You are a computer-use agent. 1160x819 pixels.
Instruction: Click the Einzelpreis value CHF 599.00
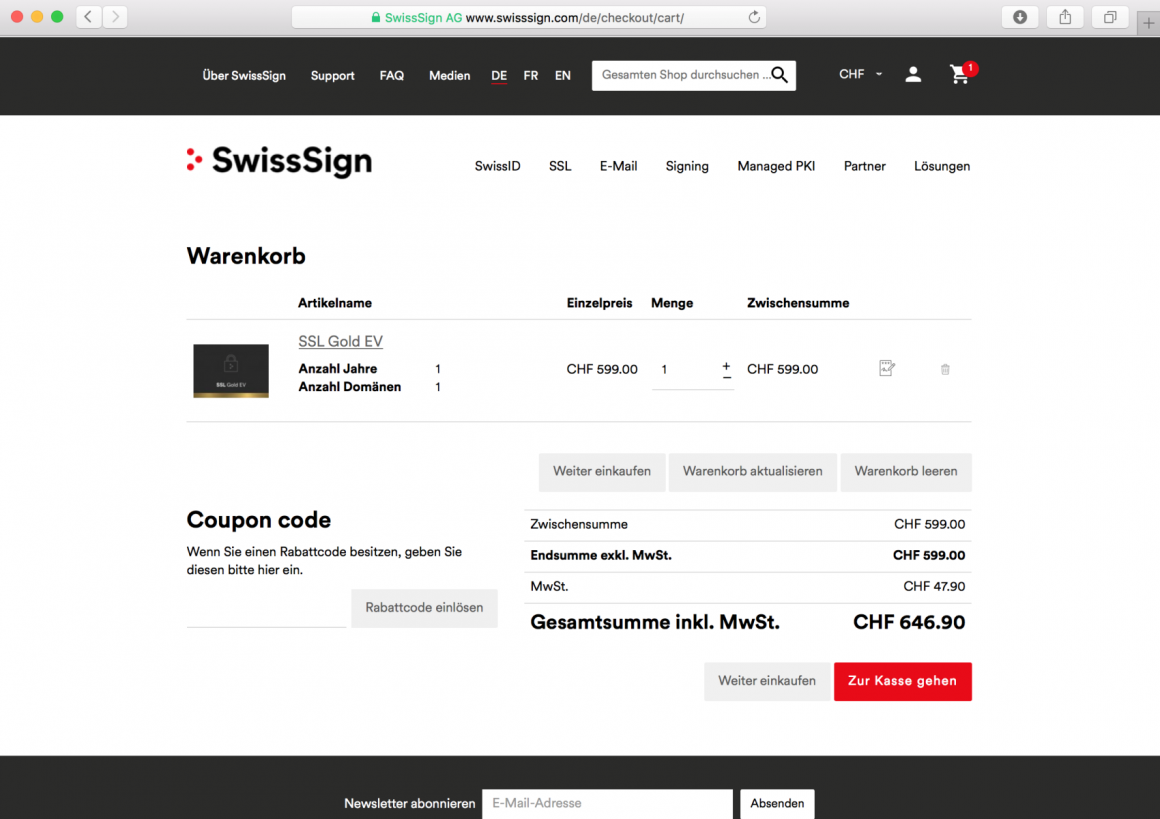click(601, 369)
